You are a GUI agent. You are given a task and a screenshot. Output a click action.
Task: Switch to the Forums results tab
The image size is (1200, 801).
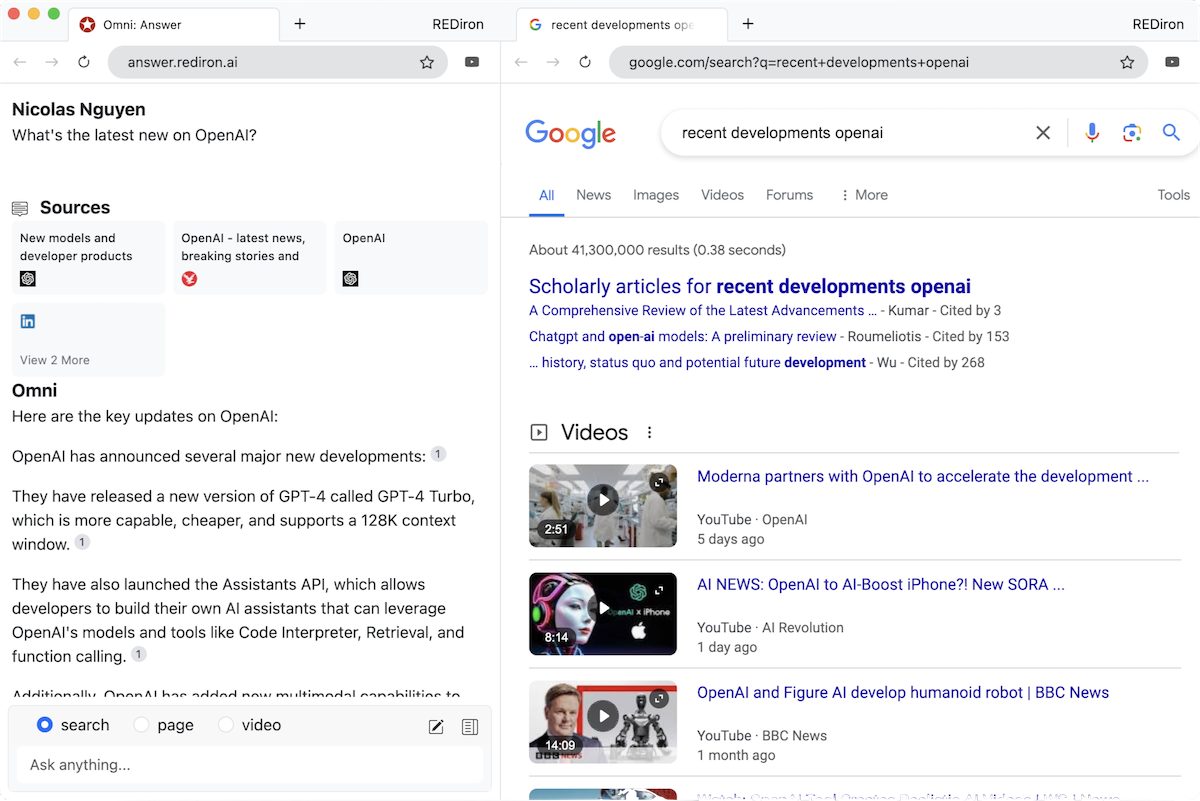789,195
